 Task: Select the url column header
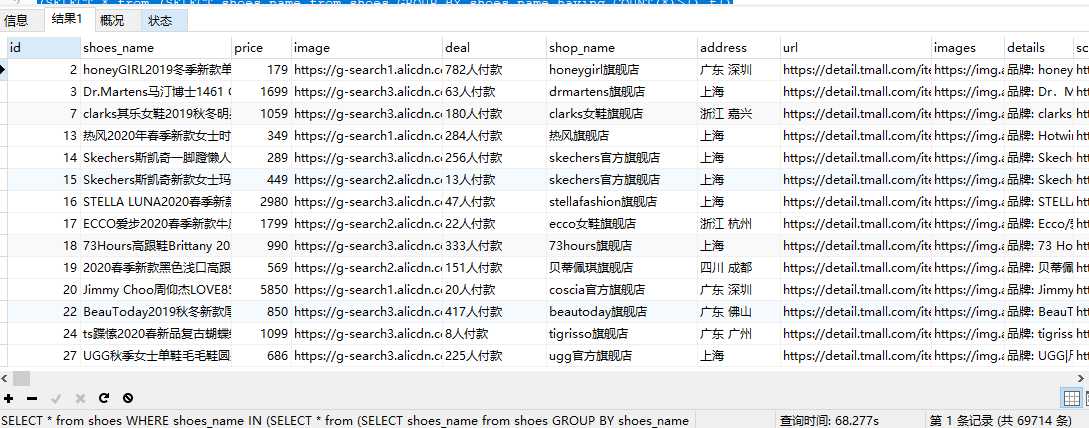(856, 48)
